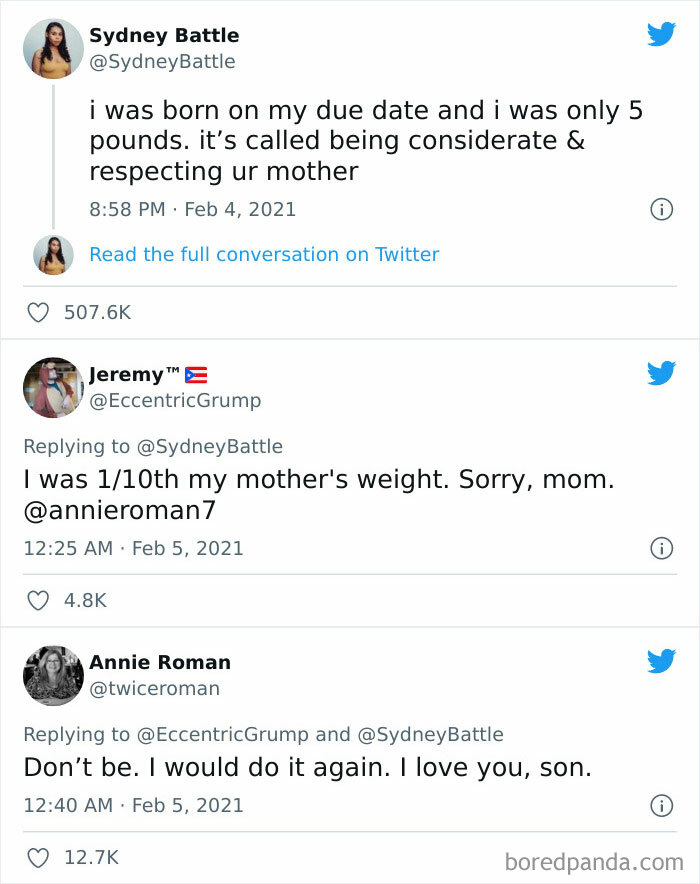
Task: Click Read the full conversation on Twitter
Action: (x=264, y=254)
